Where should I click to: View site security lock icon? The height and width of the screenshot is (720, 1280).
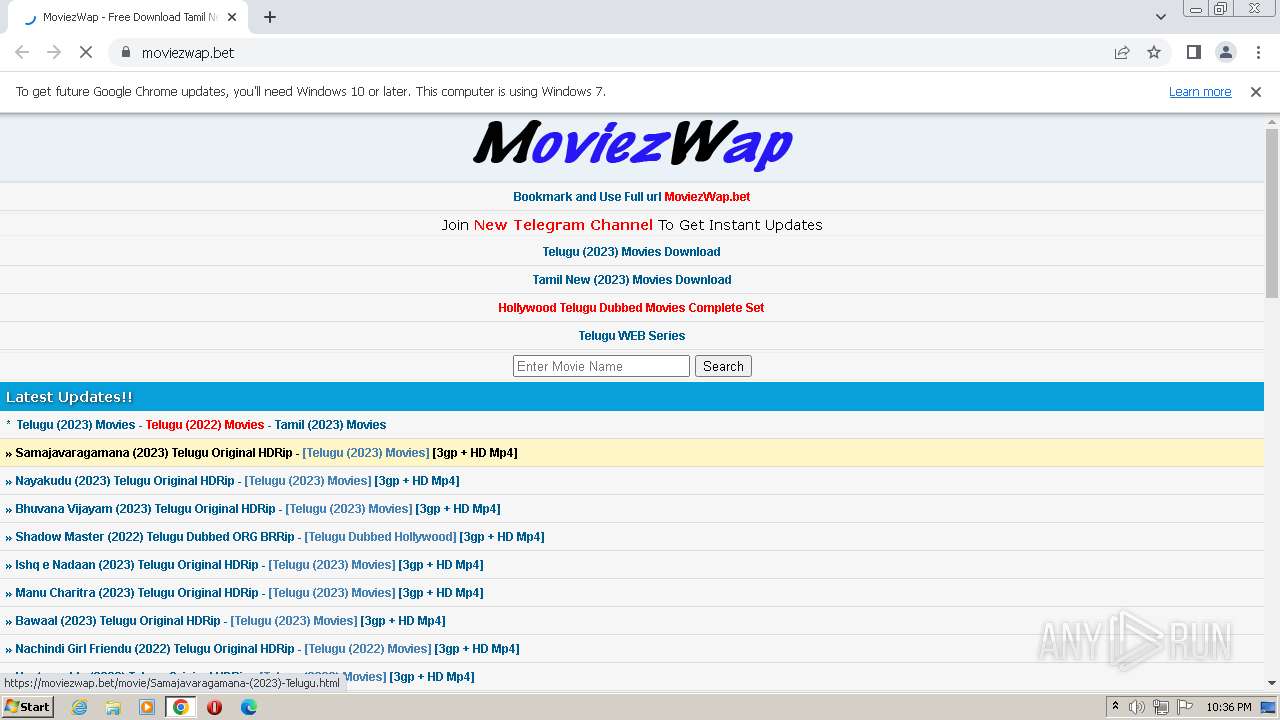(125, 52)
